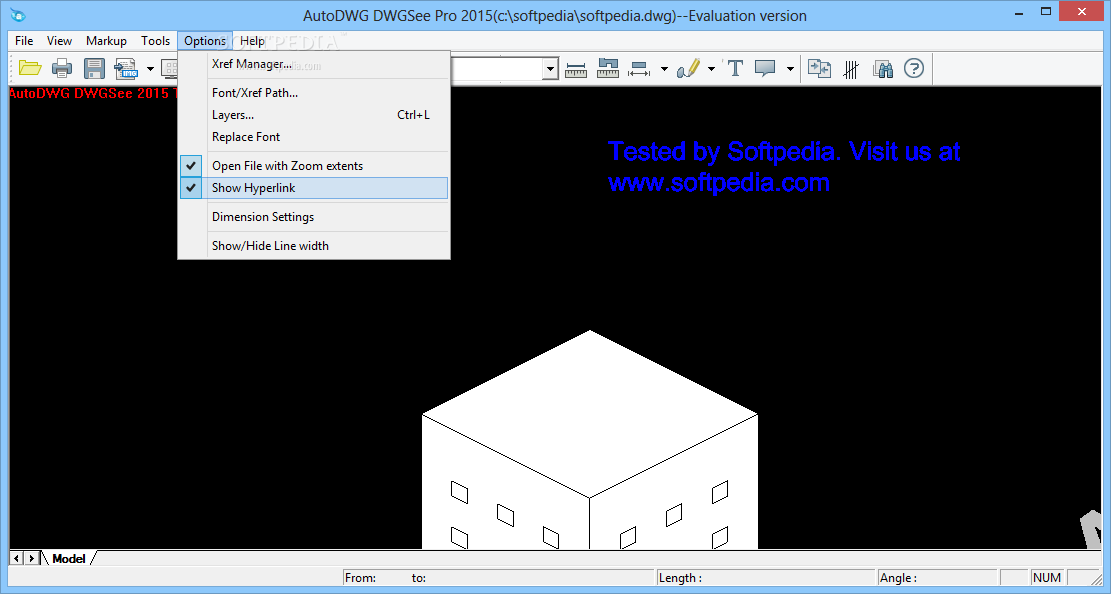This screenshot has width=1111, height=594.
Task: Maximize the DWGSee window
Action: pos(1046,12)
